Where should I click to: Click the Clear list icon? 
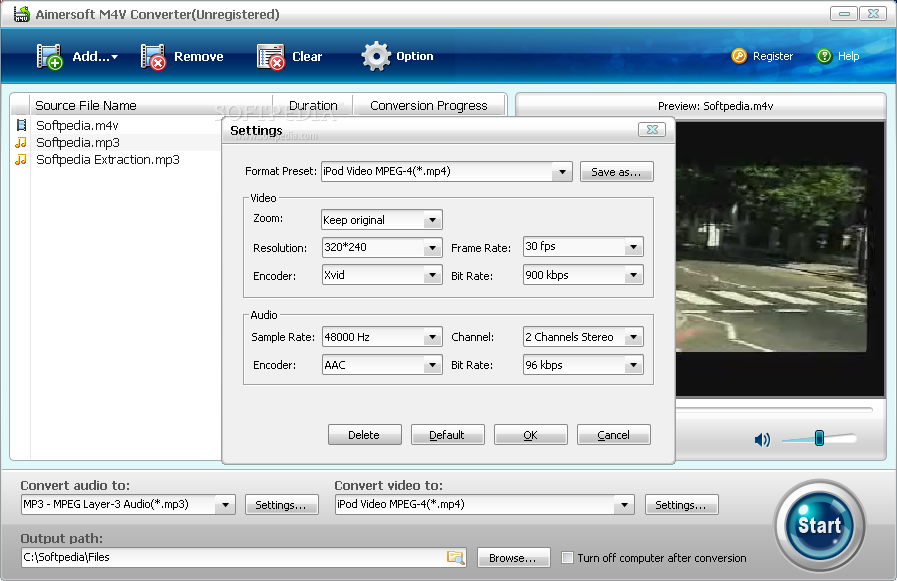(271, 57)
